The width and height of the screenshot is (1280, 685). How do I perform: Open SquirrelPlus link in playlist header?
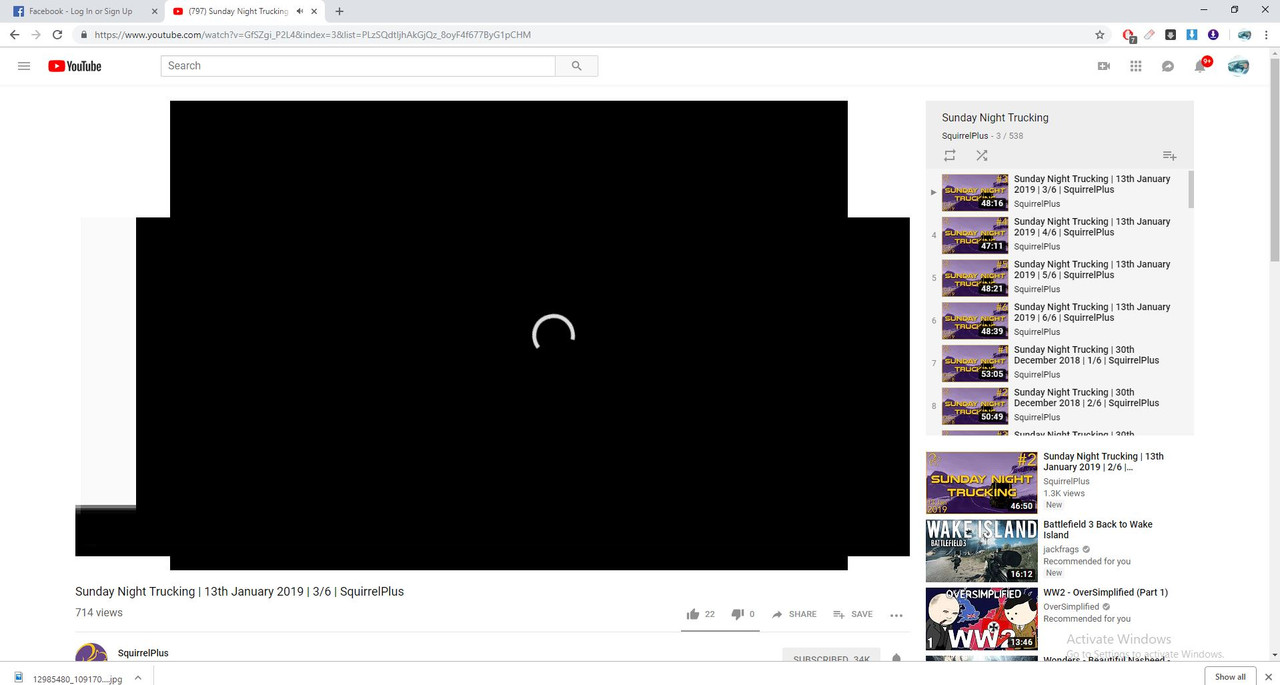965,136
